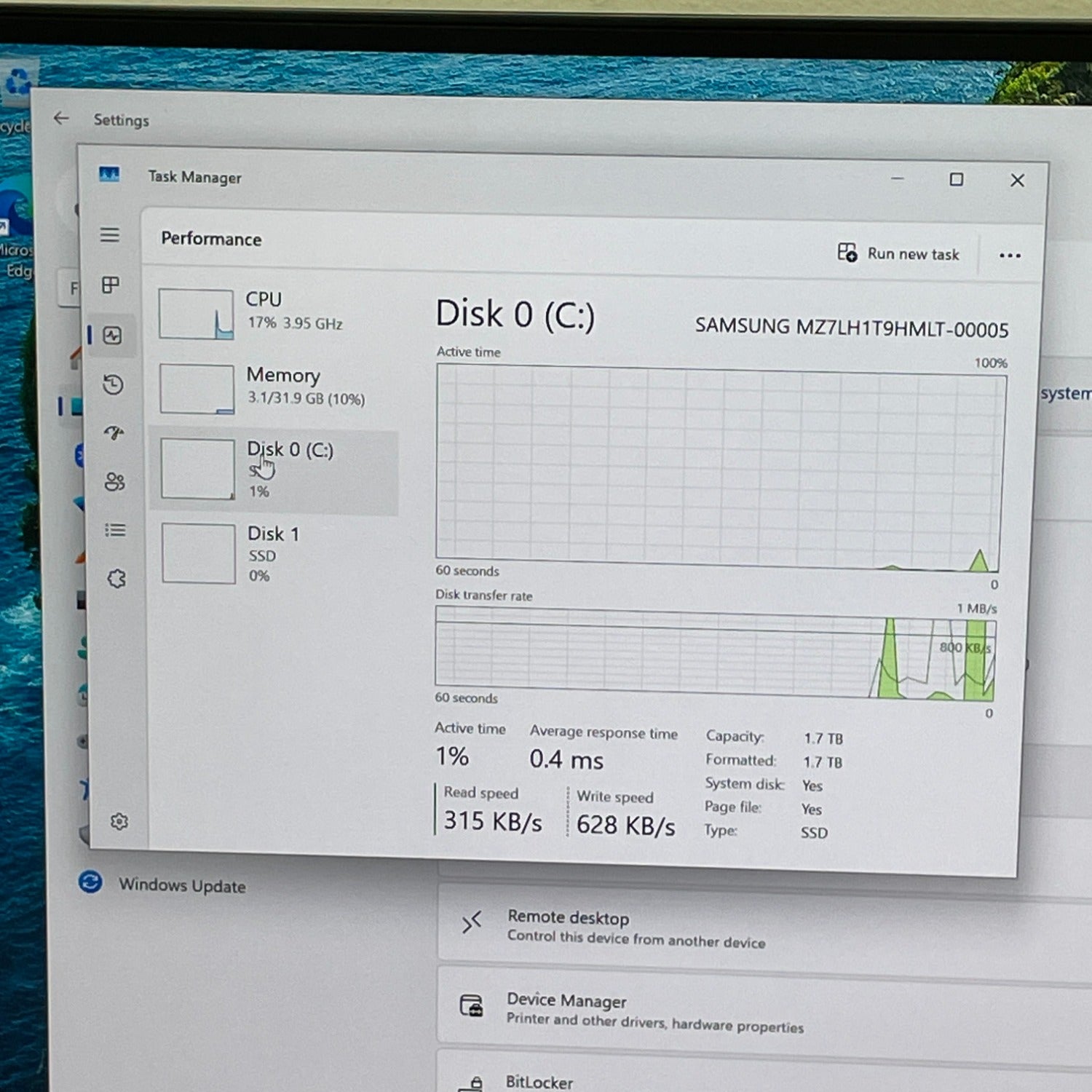Open the hamburger navigation menu
The height and width of the screenshot is (1092, 1092).
[x=110, y=234]
